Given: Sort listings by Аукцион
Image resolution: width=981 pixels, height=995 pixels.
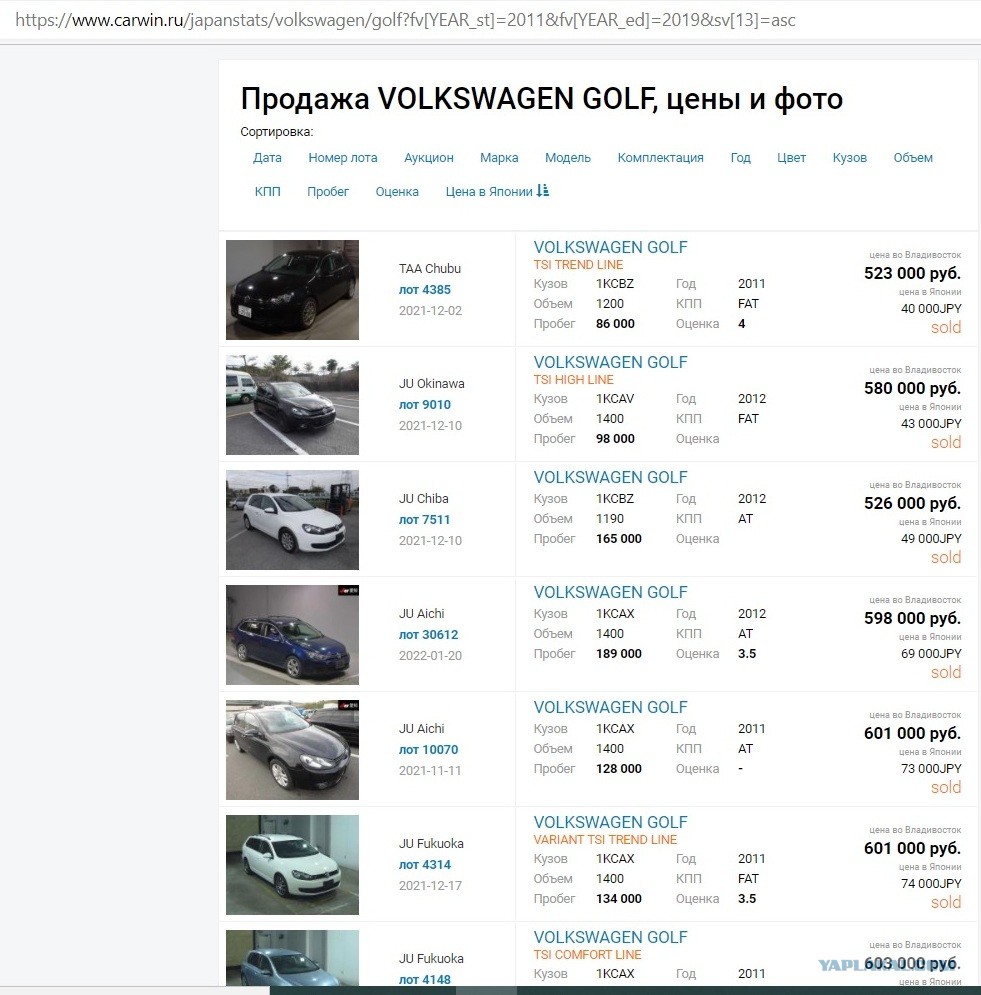Looking at the screenshot, I should click(x=429, y=157).
